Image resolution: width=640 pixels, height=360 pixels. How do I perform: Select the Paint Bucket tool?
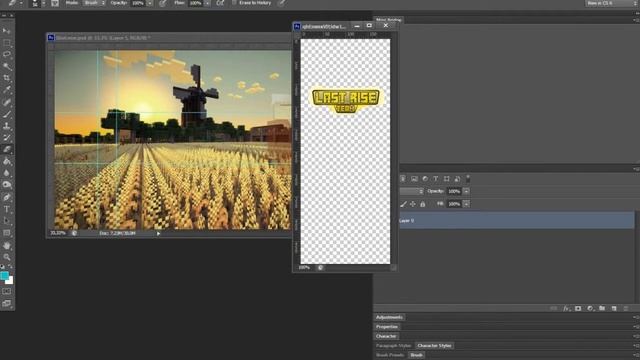pyautogui.click(x=7, y=161)
